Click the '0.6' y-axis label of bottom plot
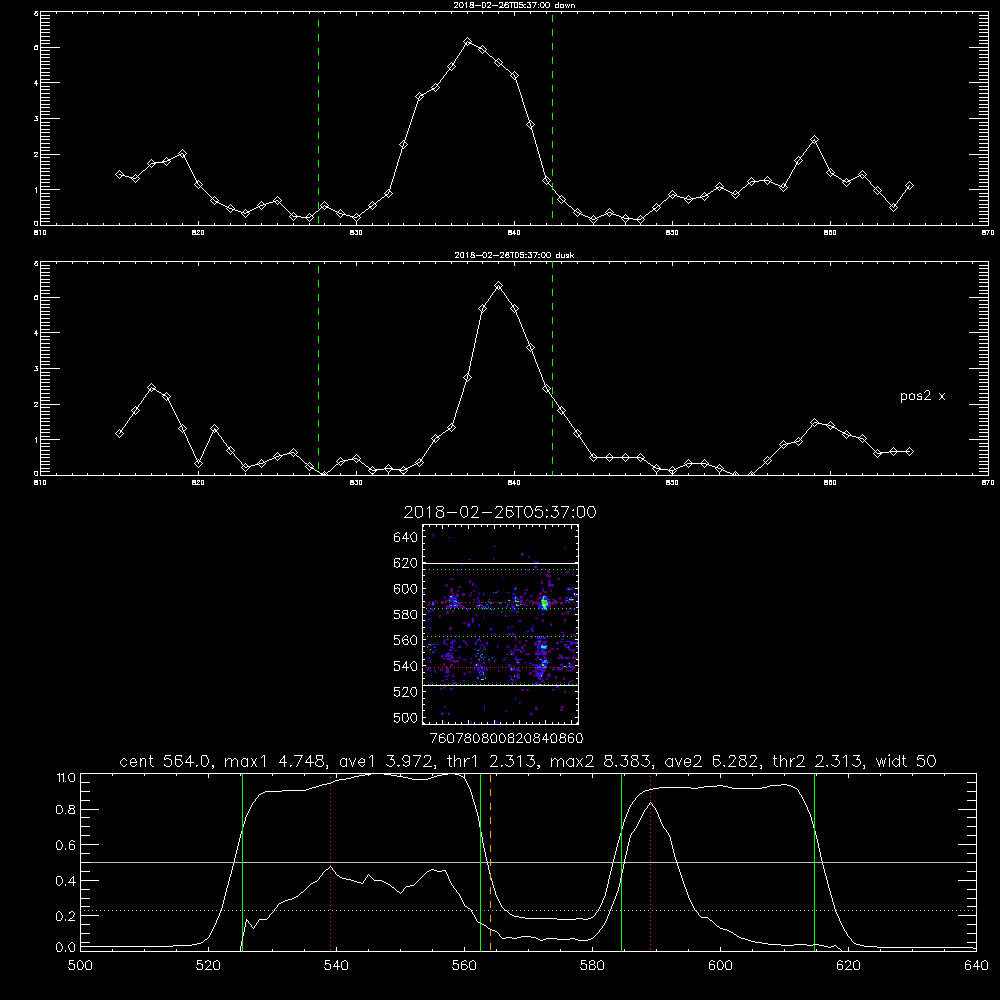This screenshot has width=1000, height=1000. tap(66, 845)
